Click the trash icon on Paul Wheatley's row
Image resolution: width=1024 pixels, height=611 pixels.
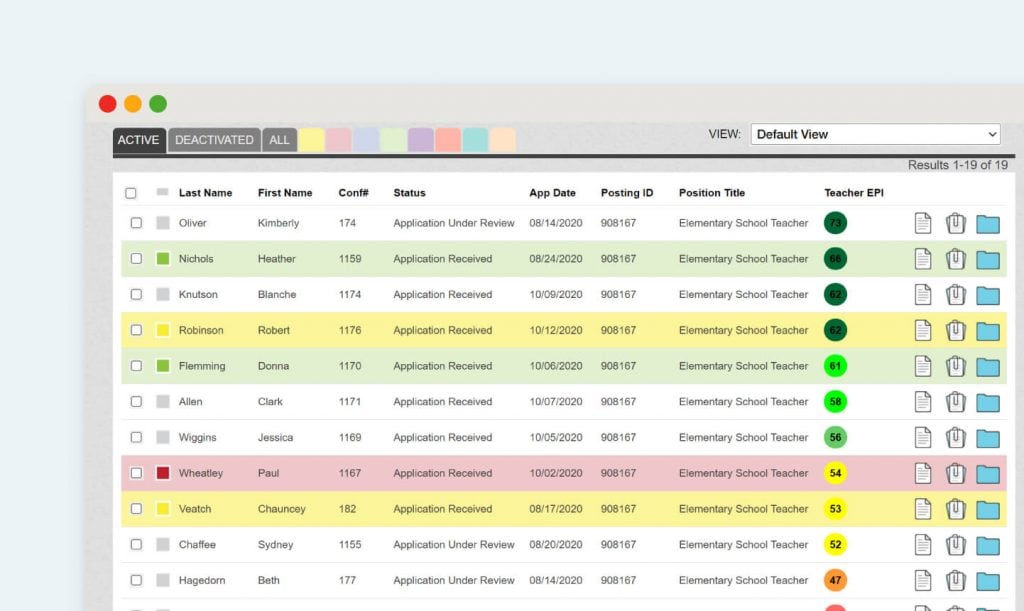coord(955,473)
